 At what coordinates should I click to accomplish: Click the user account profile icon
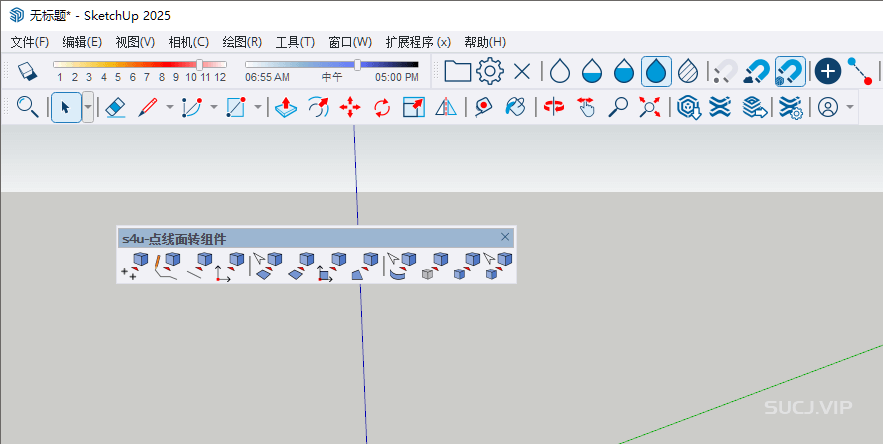[828, 106]
